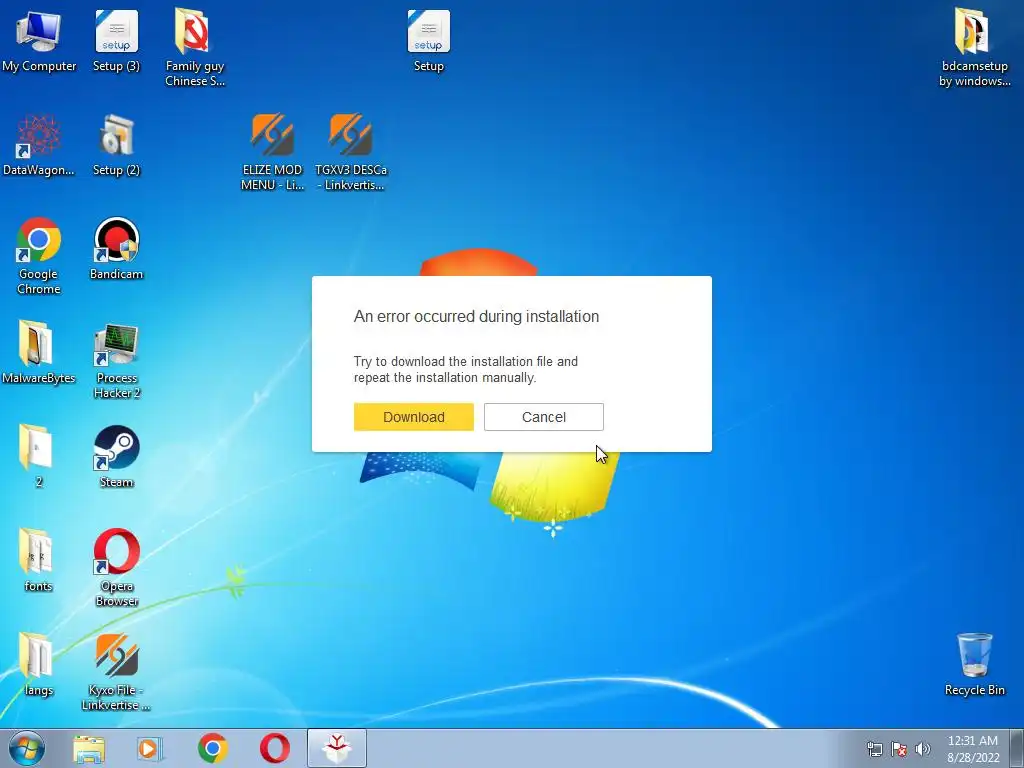Select the DataWagon shortcut icon
1024x768 pixels.
click(x=39, y=145)
